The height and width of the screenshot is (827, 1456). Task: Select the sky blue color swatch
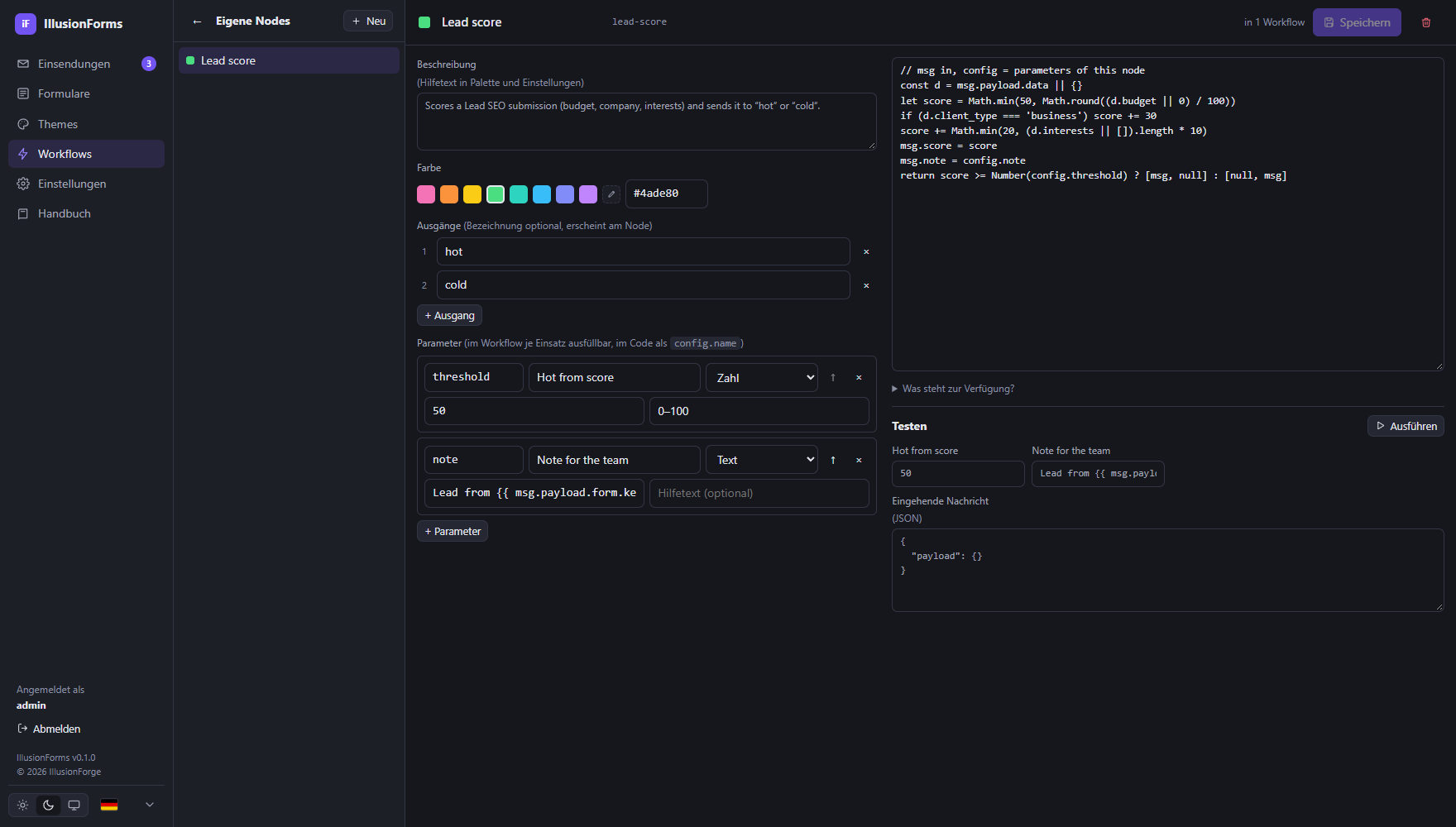click(542, 194)
